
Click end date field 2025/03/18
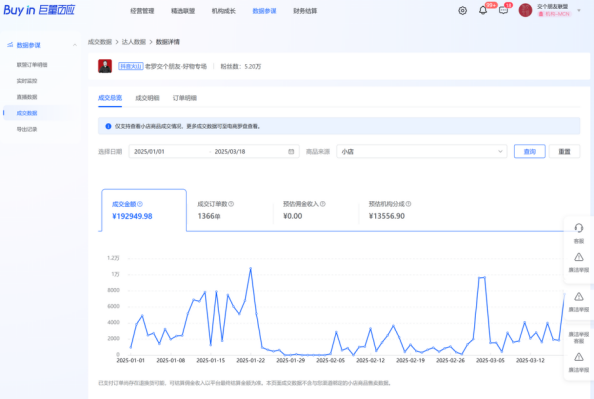point(230,152)
